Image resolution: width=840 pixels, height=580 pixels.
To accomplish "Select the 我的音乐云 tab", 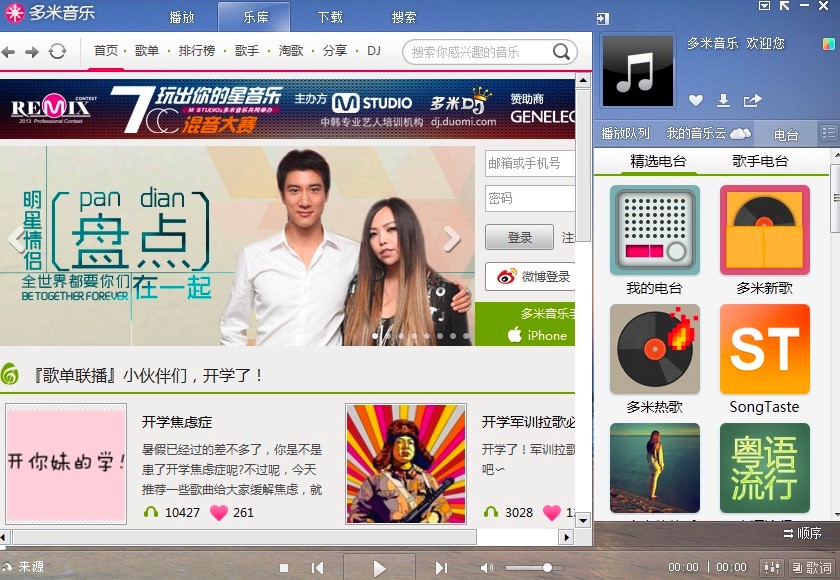I will (708, 133).
